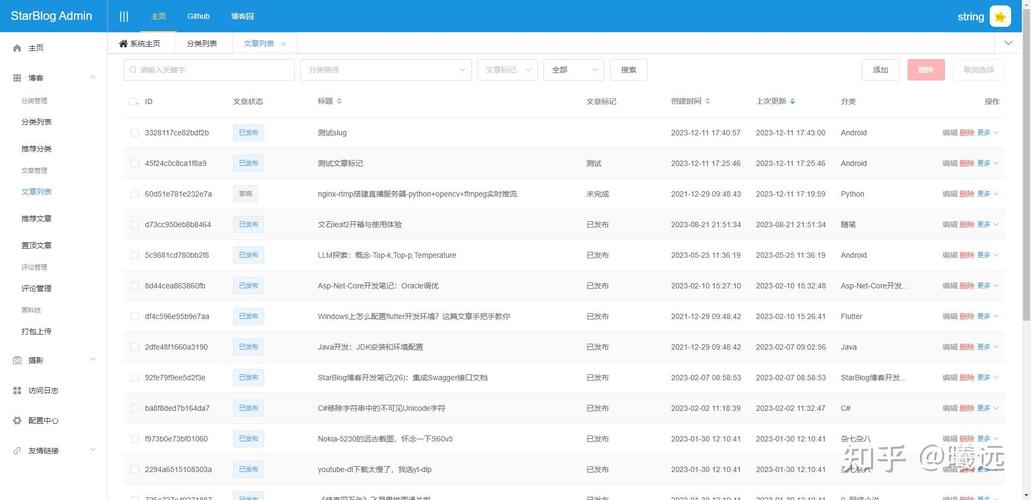Open the 文章标记 dropdown

coord(508,70)
